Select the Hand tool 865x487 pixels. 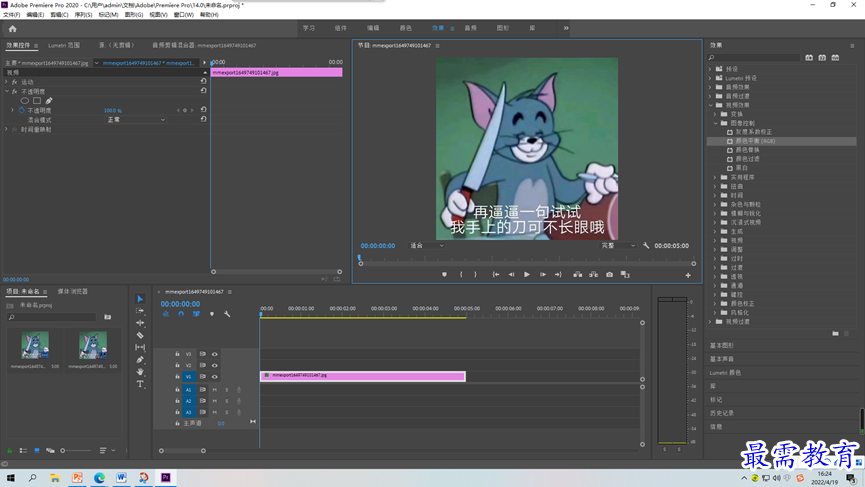140,372
